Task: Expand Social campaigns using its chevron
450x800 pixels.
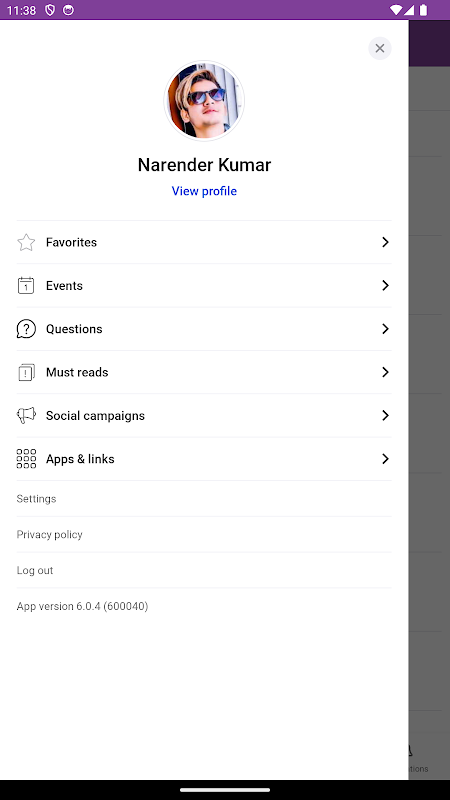Action: pos(385,416)
